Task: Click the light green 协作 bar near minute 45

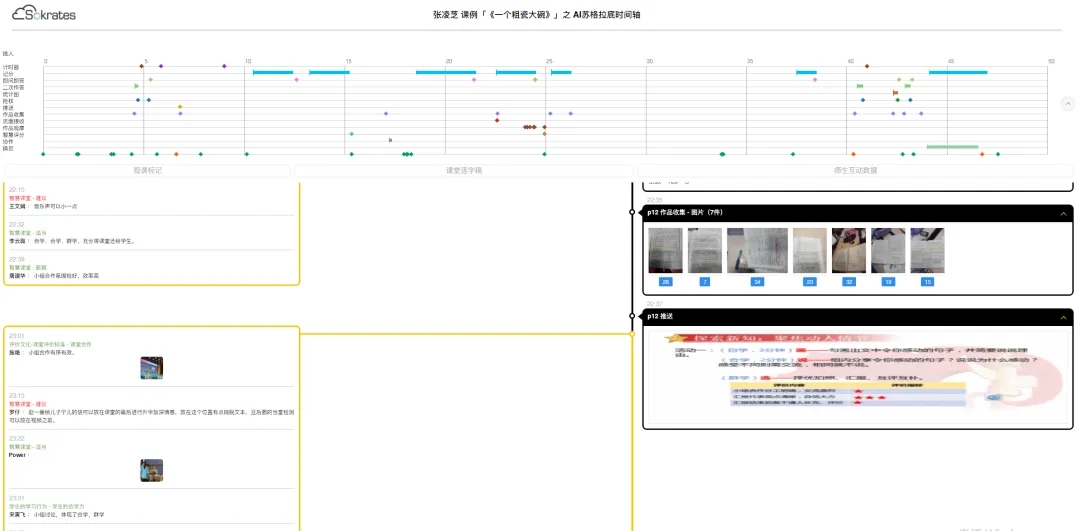Action: click(952, 147)
